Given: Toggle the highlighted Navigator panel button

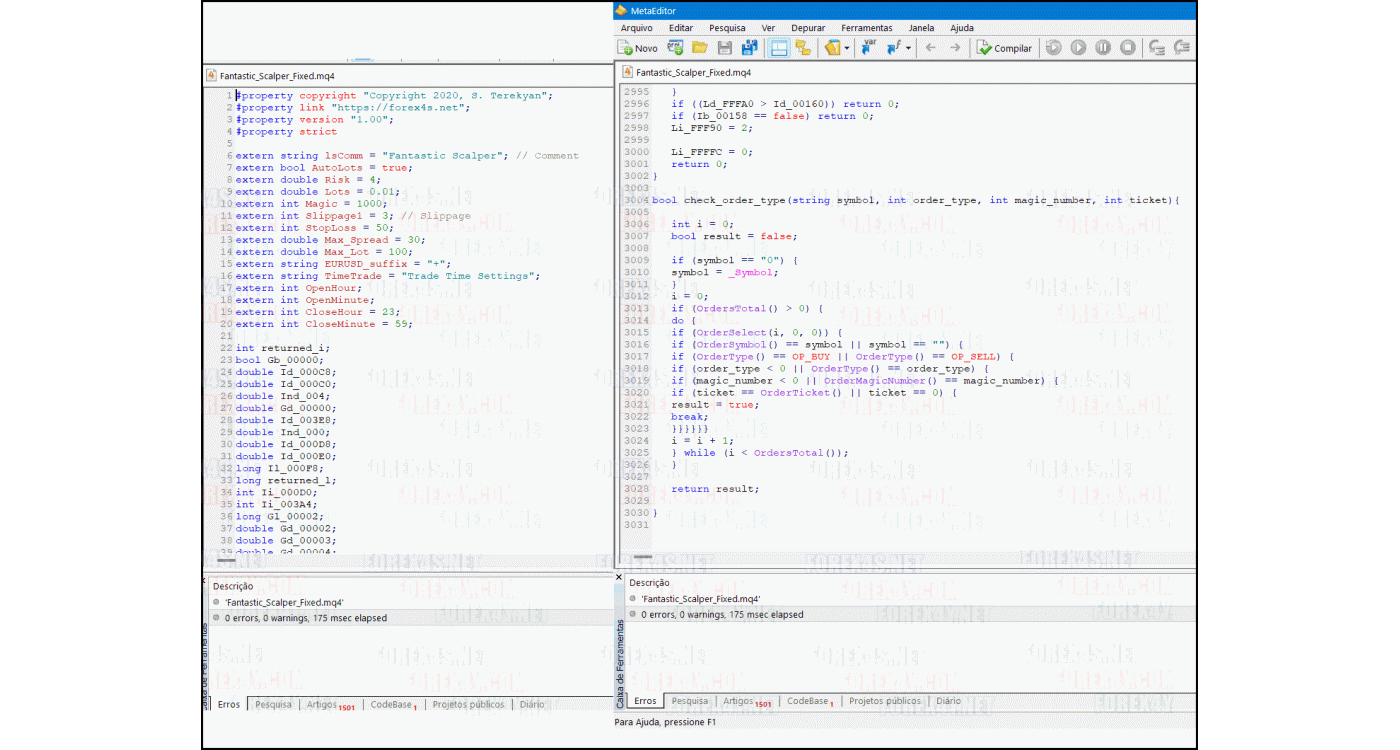Looking at the screenshot, I should (x=779, y=48).
